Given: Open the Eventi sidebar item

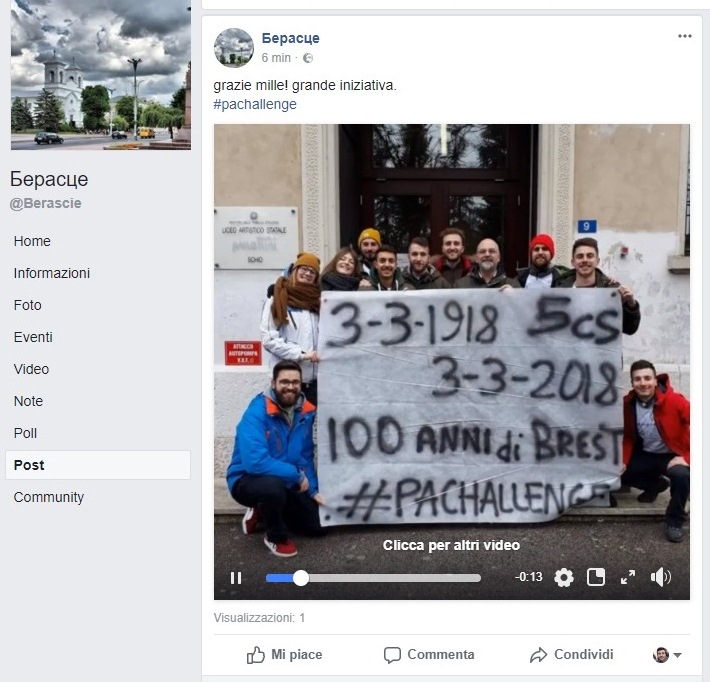Looking at the screenshot, I should [x=33, y=337].
